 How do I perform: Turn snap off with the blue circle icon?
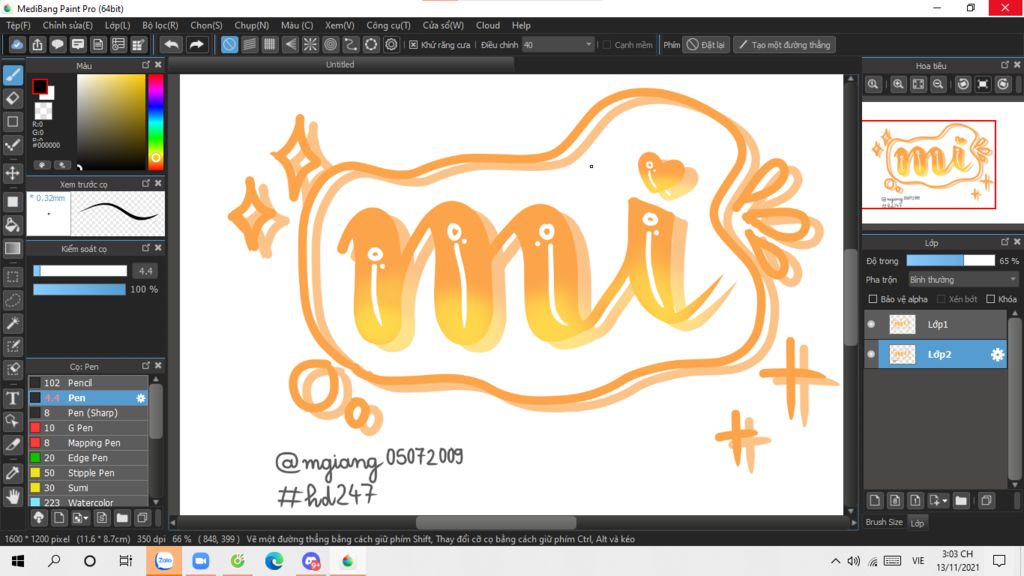229,44
